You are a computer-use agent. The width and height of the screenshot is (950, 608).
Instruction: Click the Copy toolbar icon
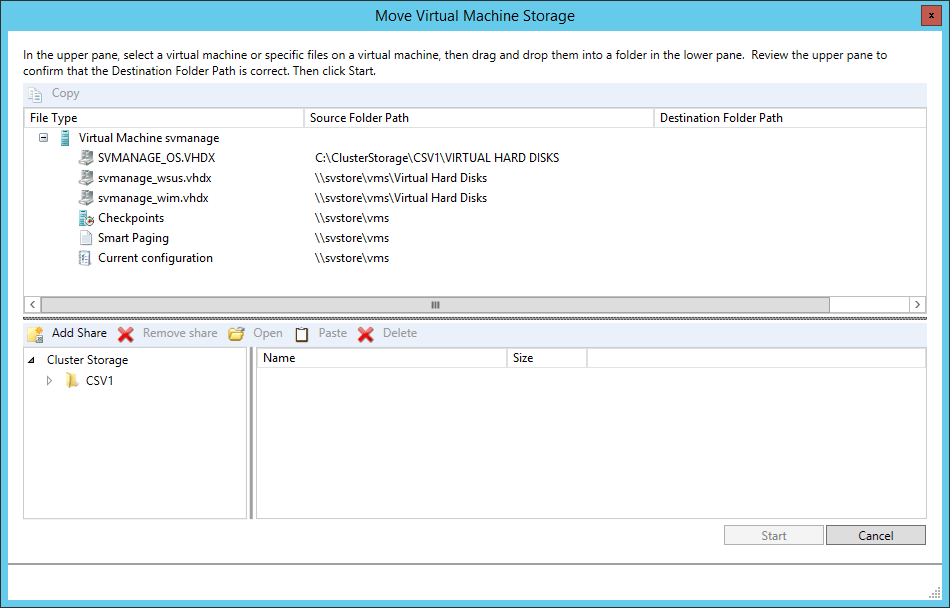point(35,94)
